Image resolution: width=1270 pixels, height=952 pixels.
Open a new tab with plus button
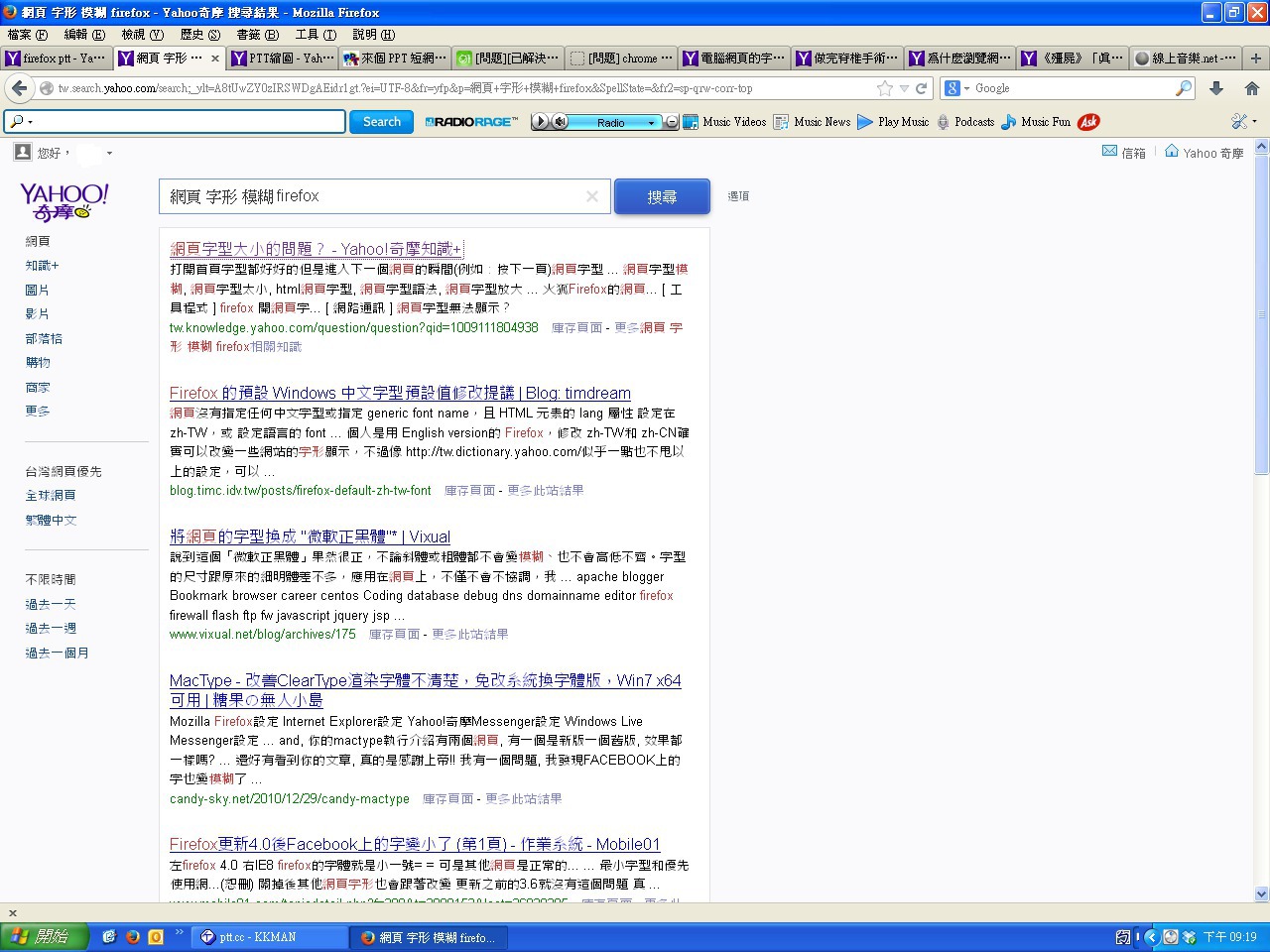point(1255,58)
